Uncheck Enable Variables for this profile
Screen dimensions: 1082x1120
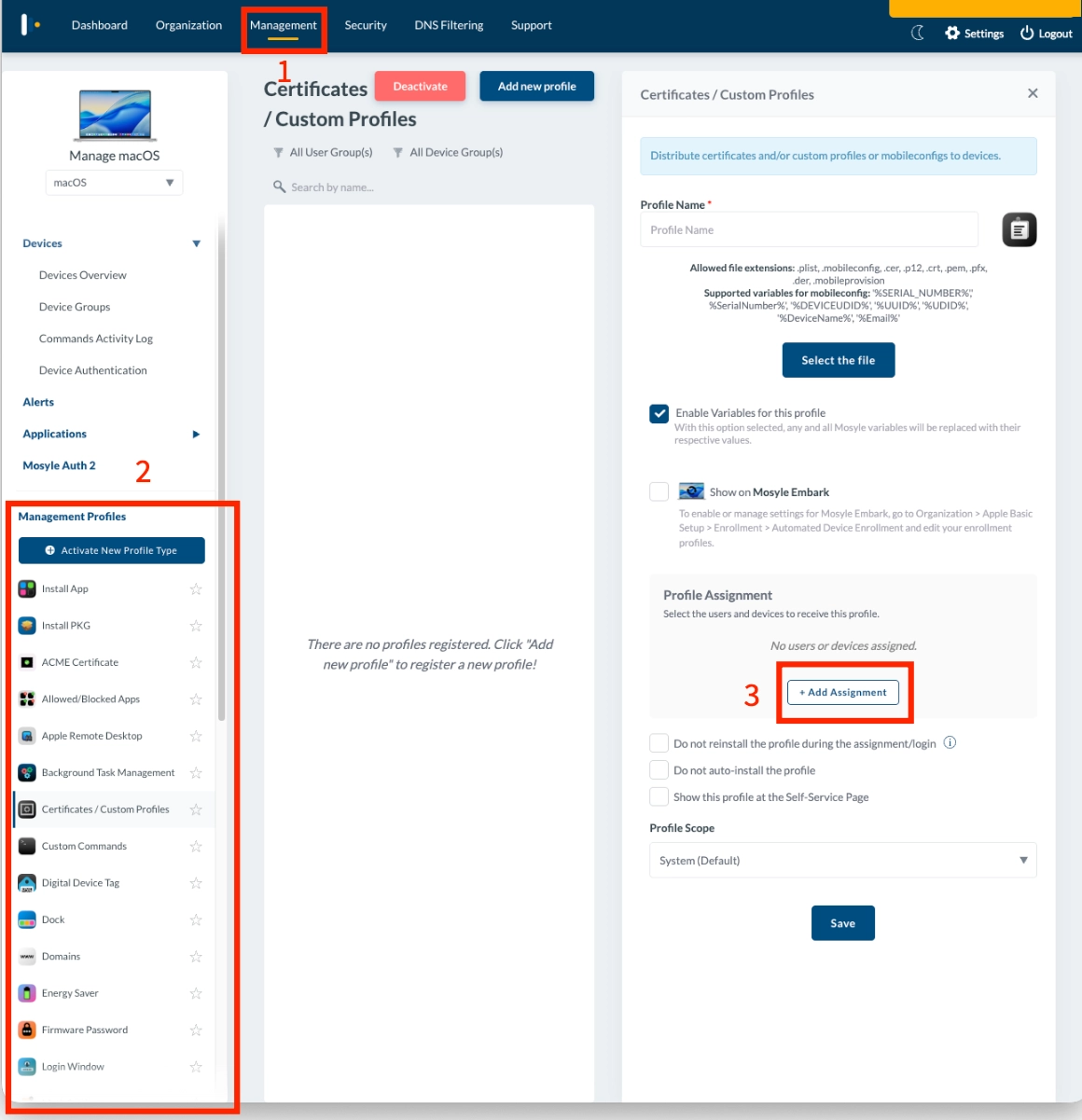pyautogui.click(x=659, y=413)
